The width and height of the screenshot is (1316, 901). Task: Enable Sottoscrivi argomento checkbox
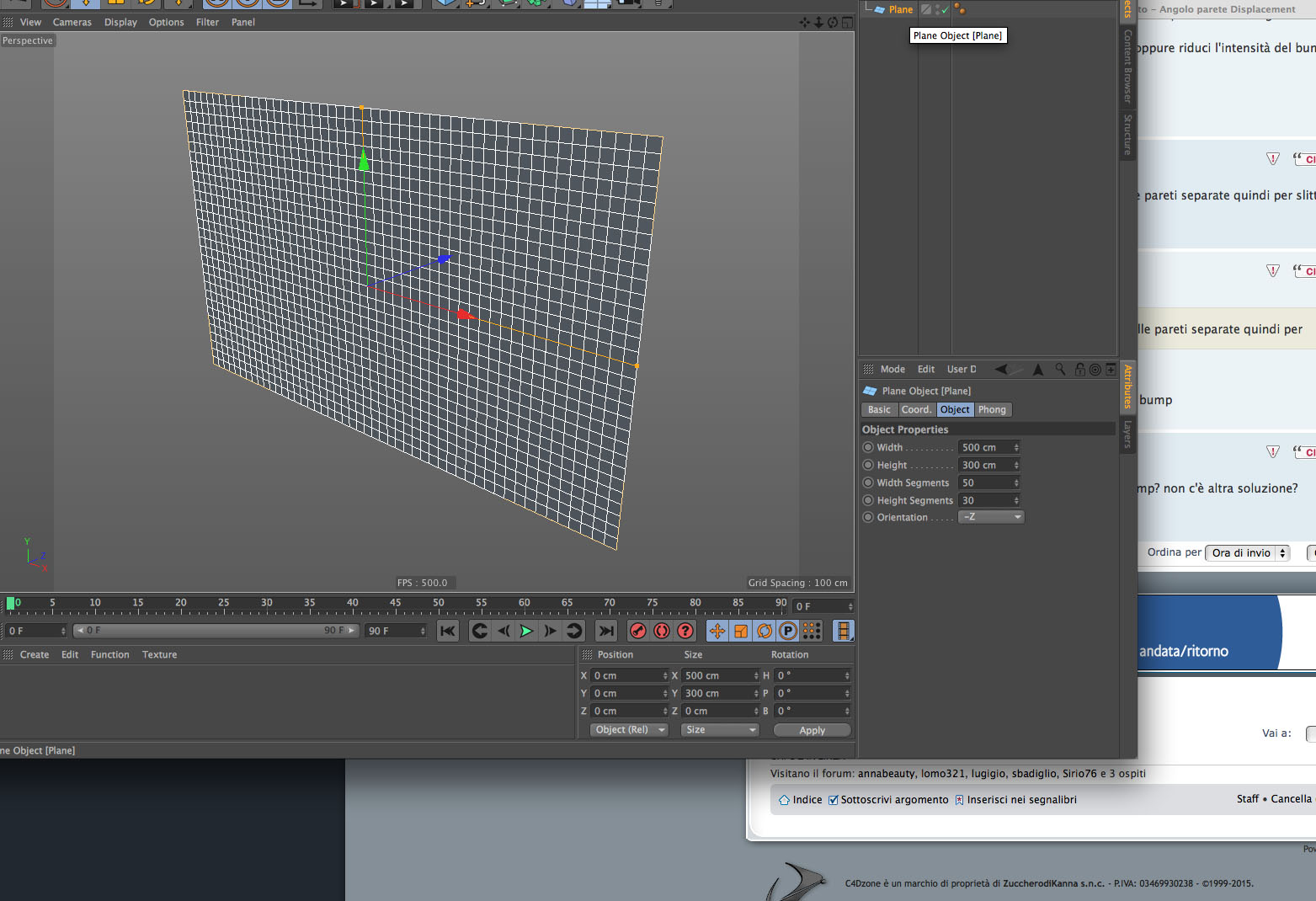pos(834,800)
